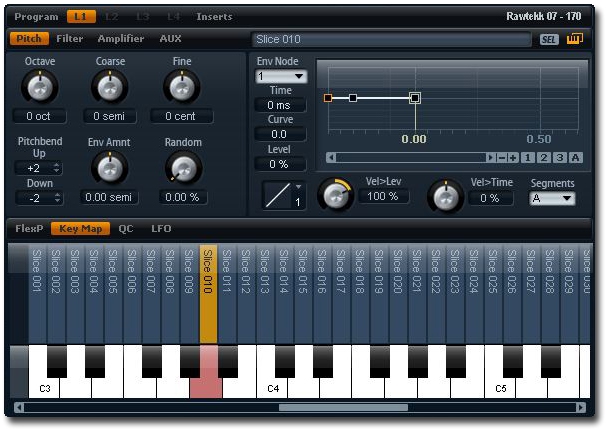This screenshot has height=429, width=606.
Task: Toggle envelope preset button 2
Action: point(544,158)
